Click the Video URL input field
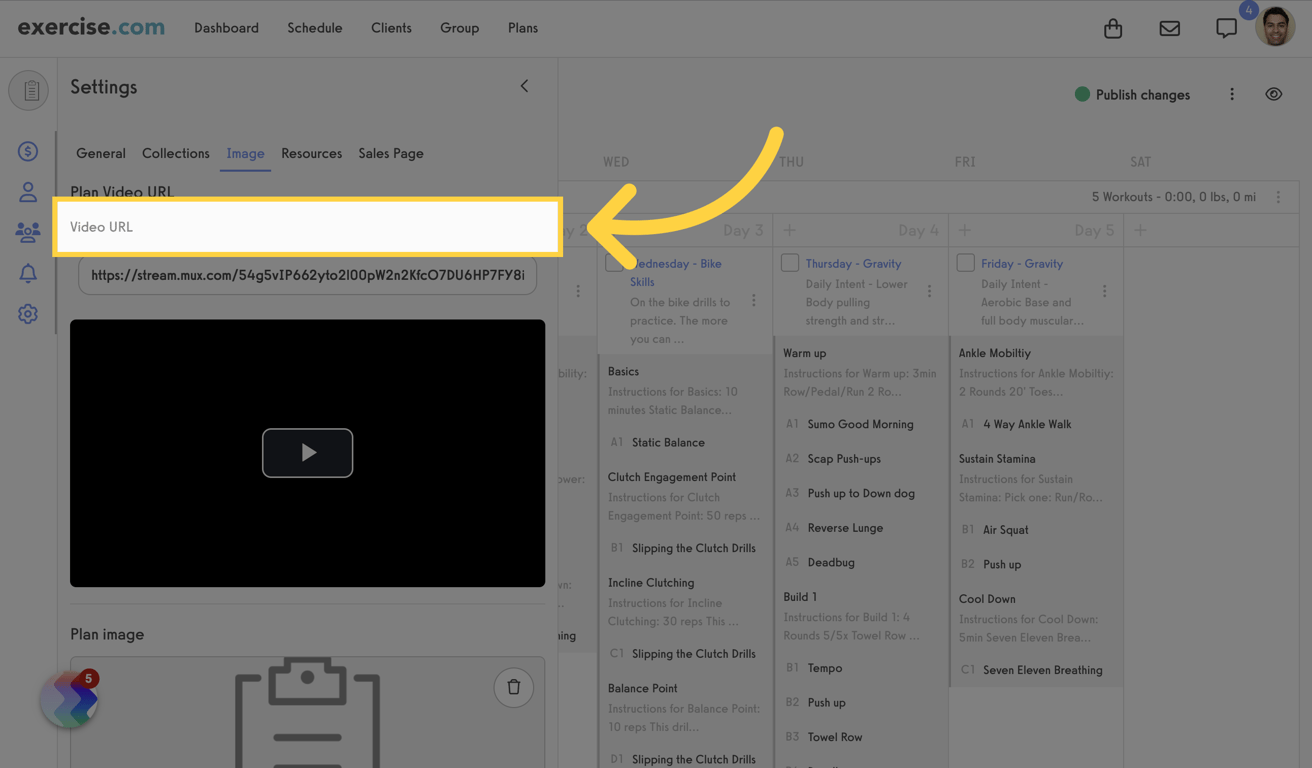This screenshot has width=1312, height=768. [x=308, y=228]
